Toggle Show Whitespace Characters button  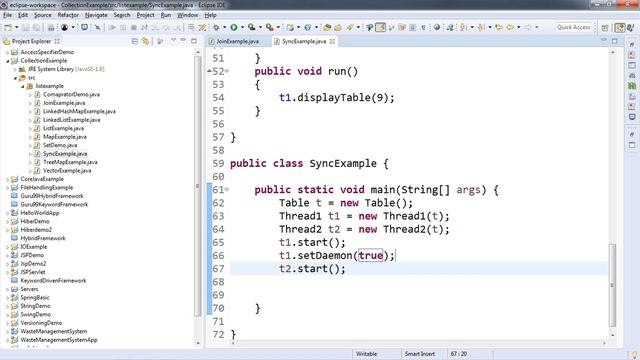(423, 27)
